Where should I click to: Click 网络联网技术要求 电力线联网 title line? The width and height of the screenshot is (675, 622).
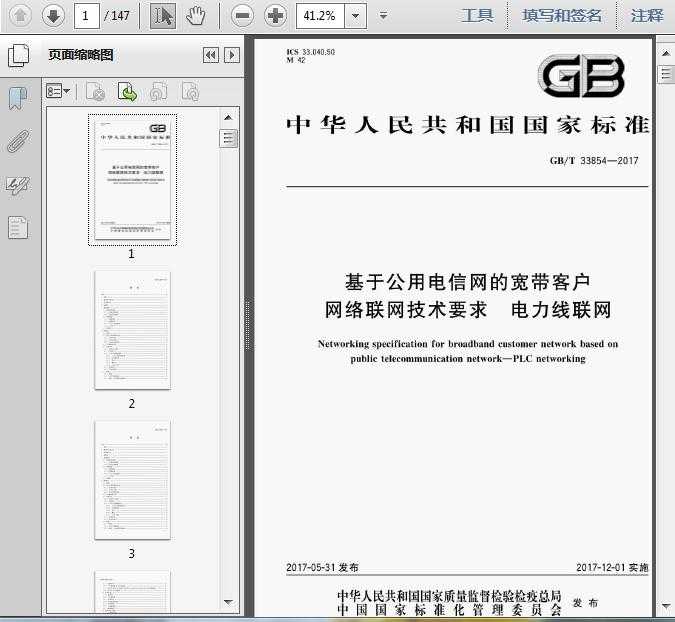[x=468, y=310]
